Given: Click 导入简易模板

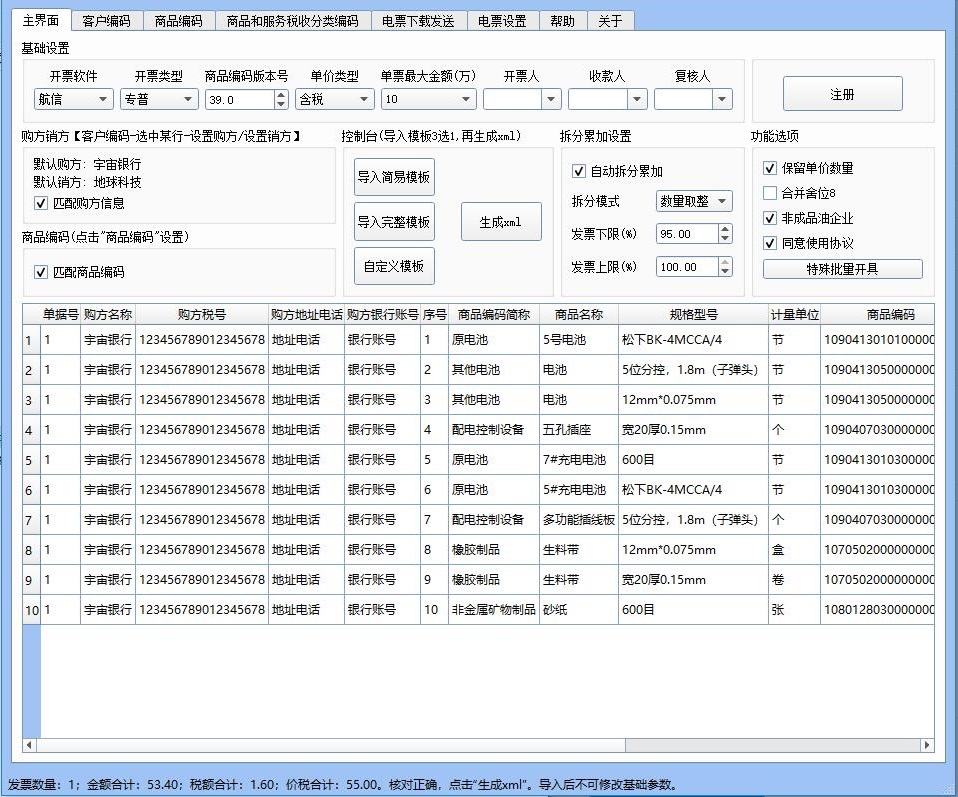Looking at the screenshot, I should [x=395, y=176].
